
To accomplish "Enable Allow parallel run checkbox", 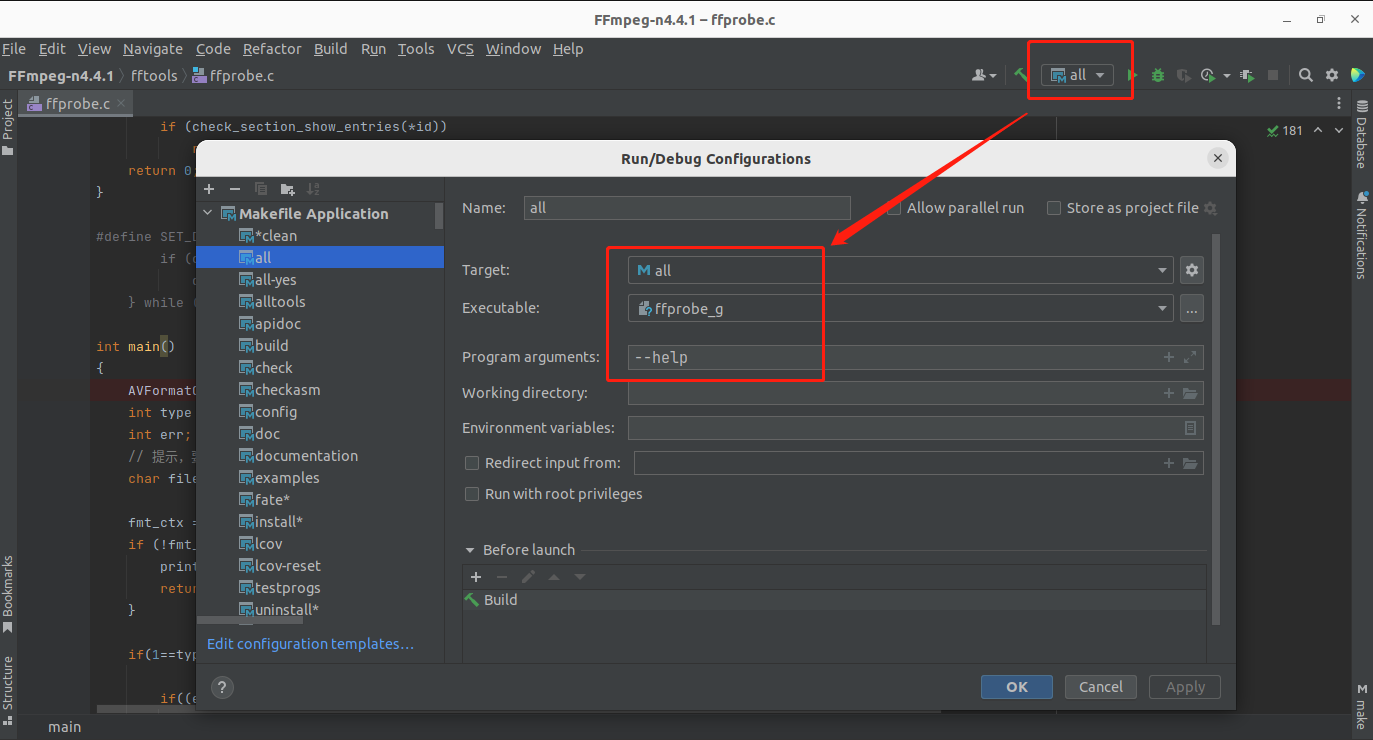I will coord(893,208).
